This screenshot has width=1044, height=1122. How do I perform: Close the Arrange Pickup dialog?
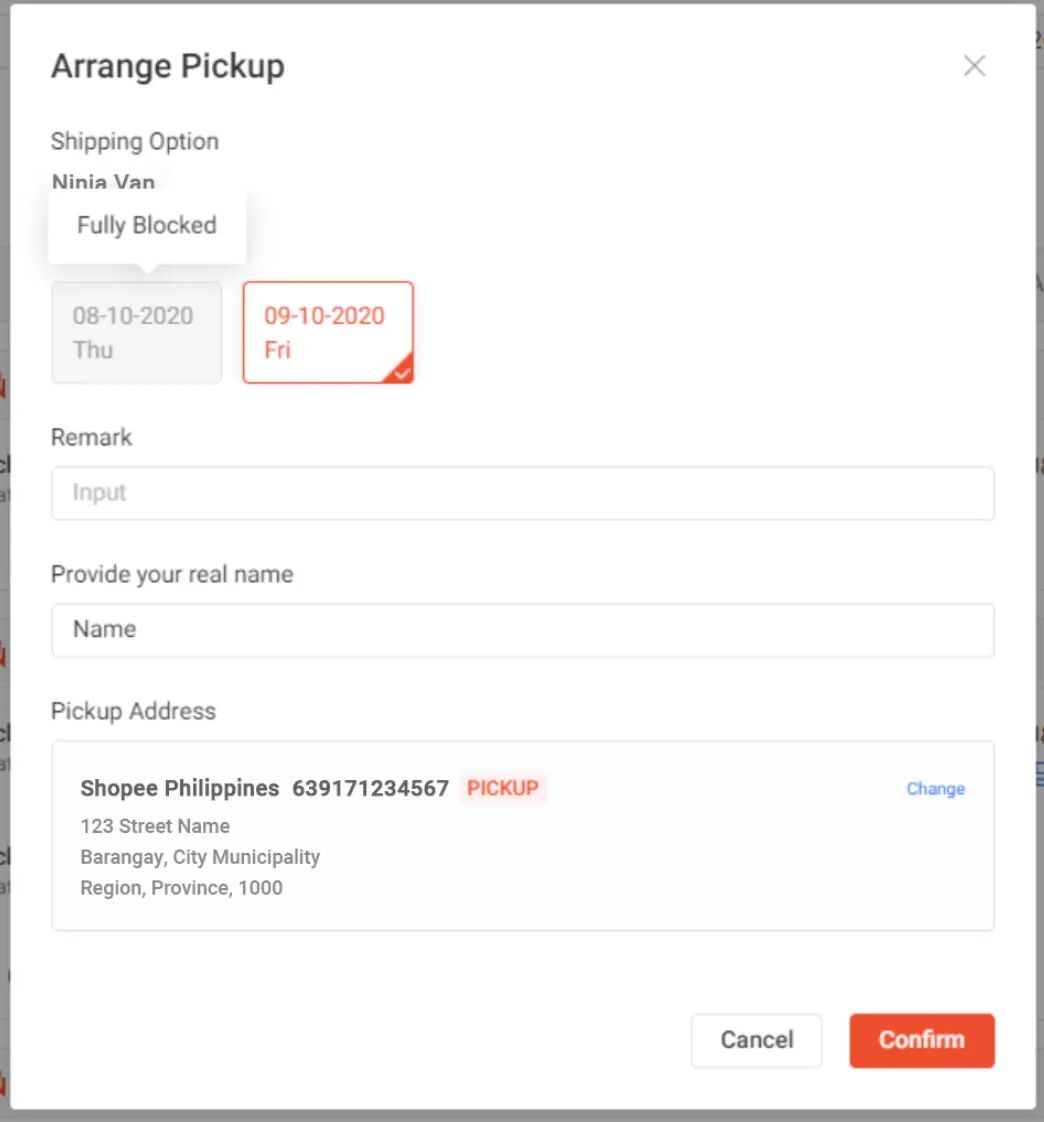coord(974,66)
